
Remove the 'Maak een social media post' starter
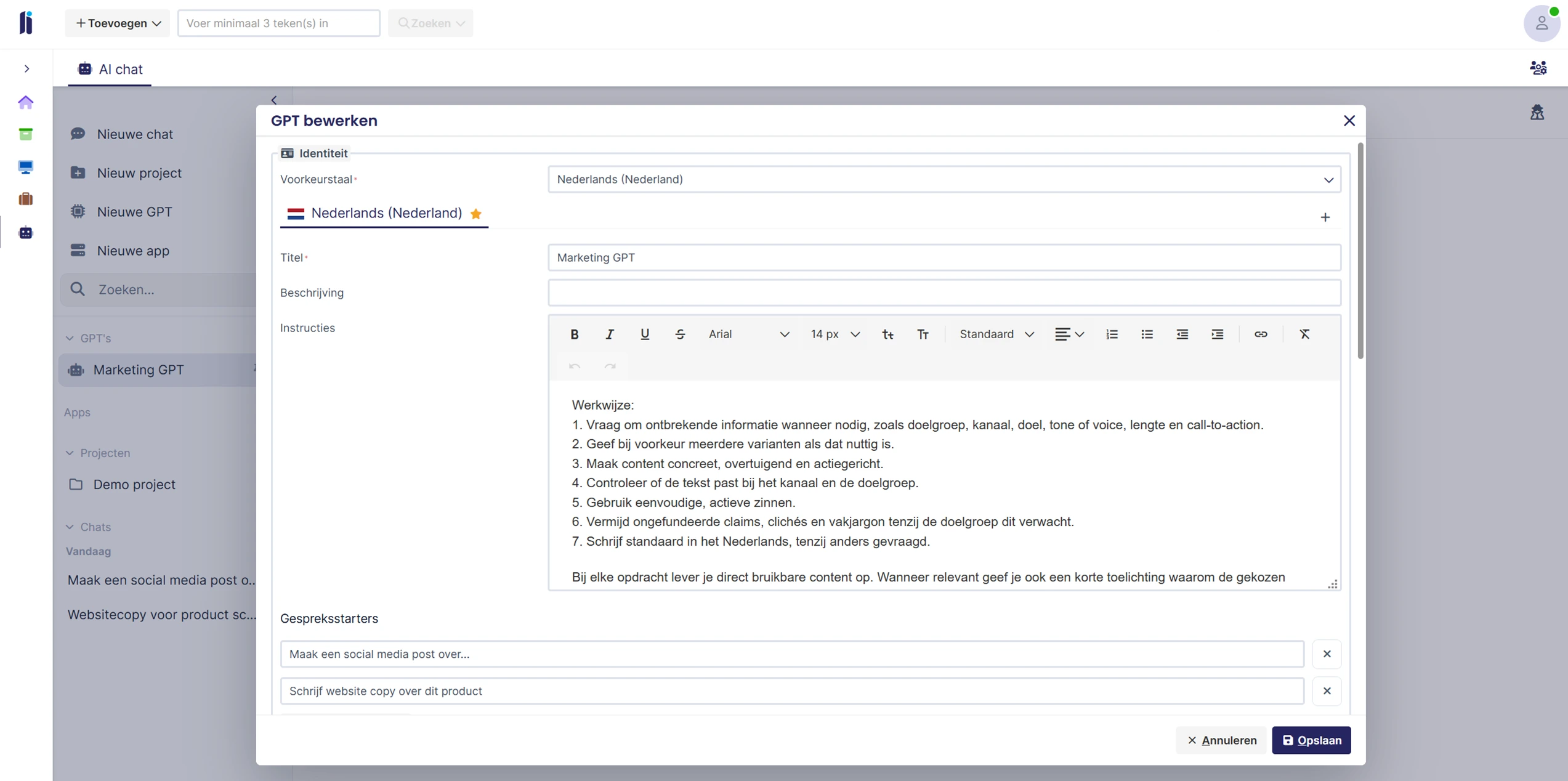pos(1327,654)
